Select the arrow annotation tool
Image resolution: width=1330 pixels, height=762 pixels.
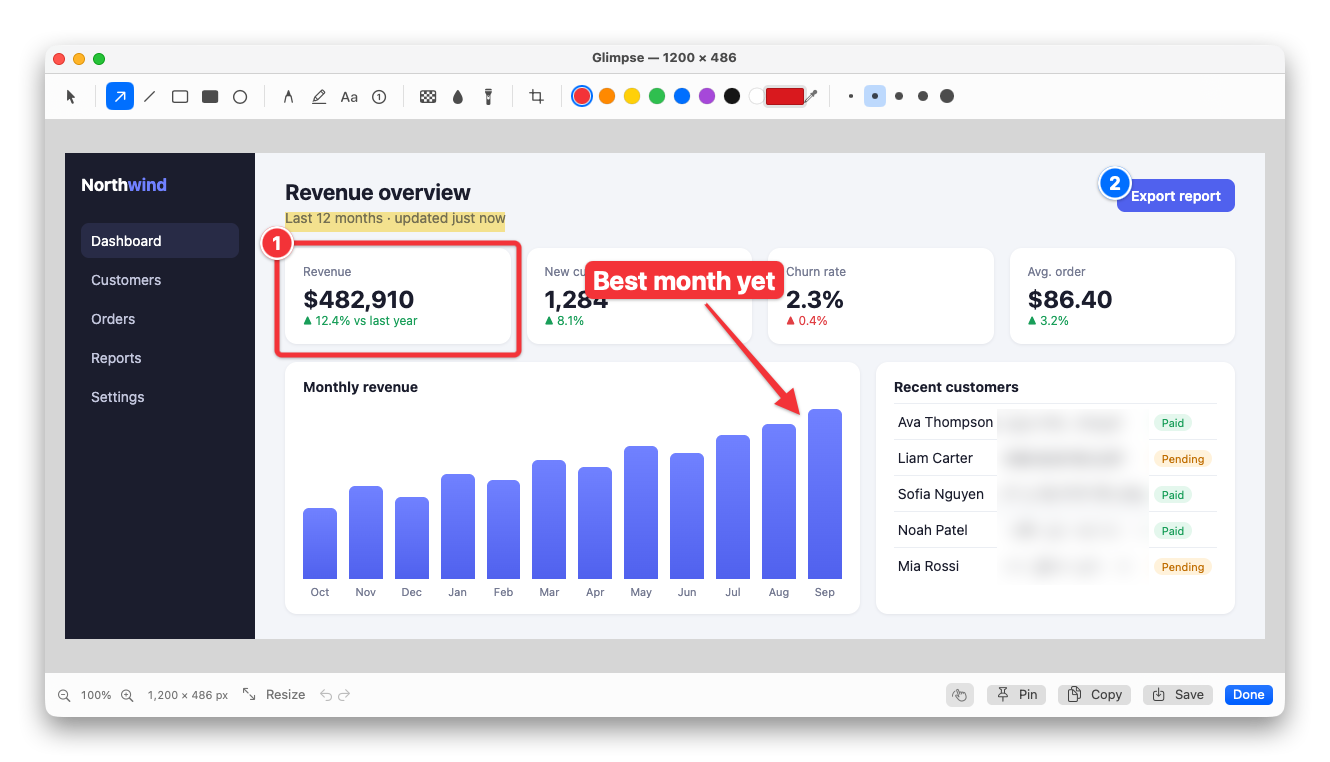[x=120, y=97]
